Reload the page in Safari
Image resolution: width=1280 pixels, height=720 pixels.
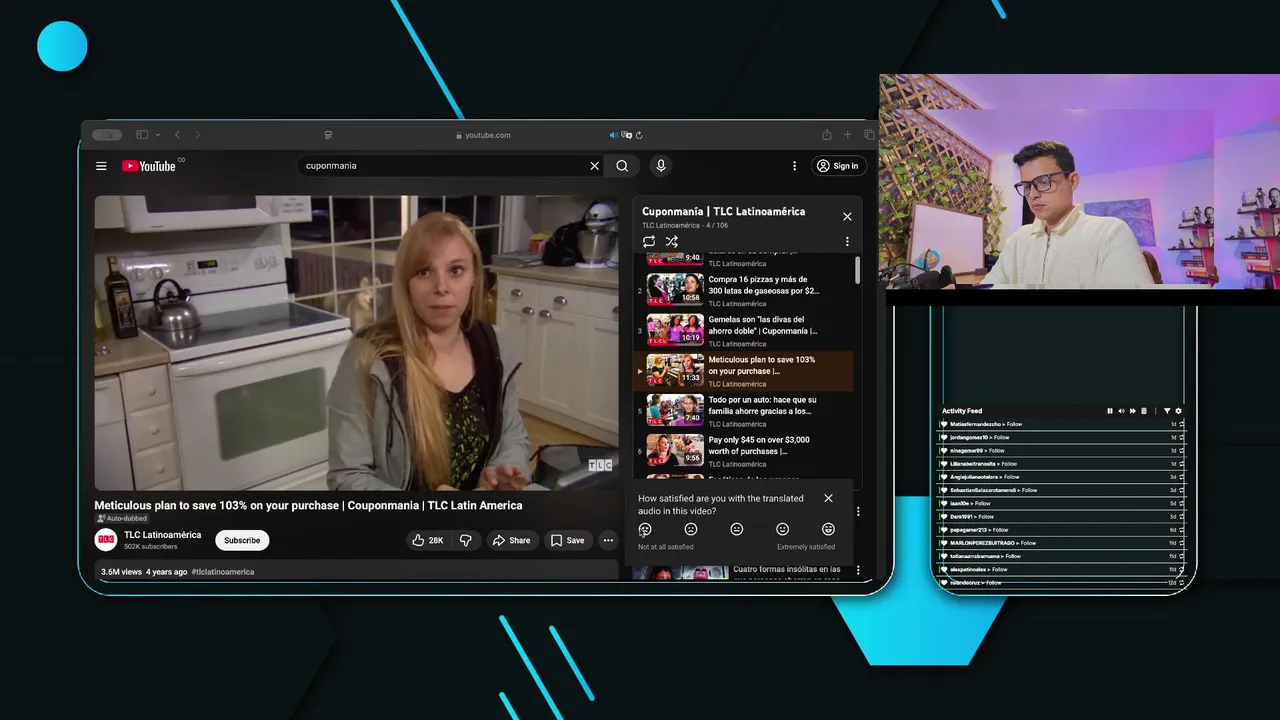638,135
